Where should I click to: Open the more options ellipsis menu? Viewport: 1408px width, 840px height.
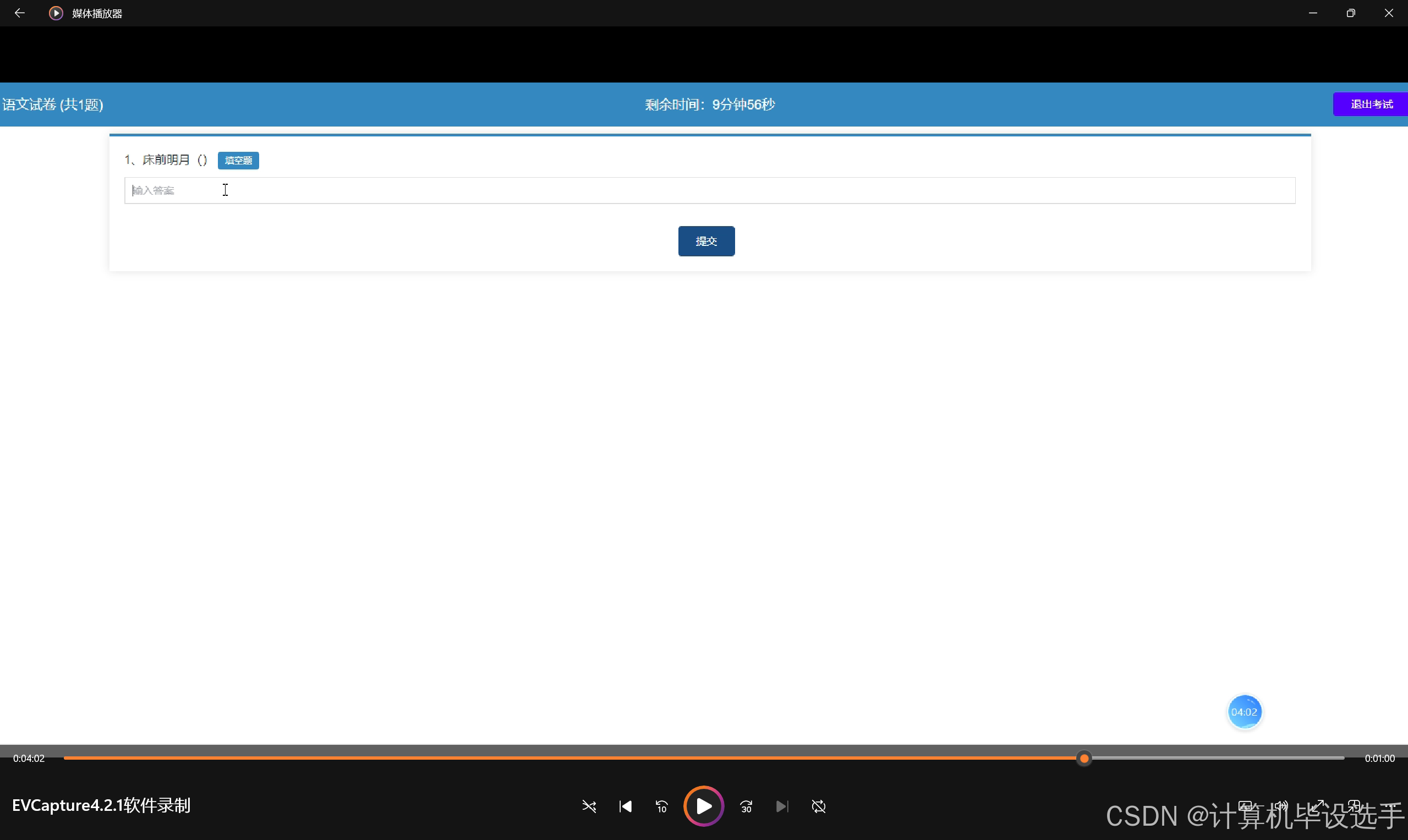(x=1389, y=805)
